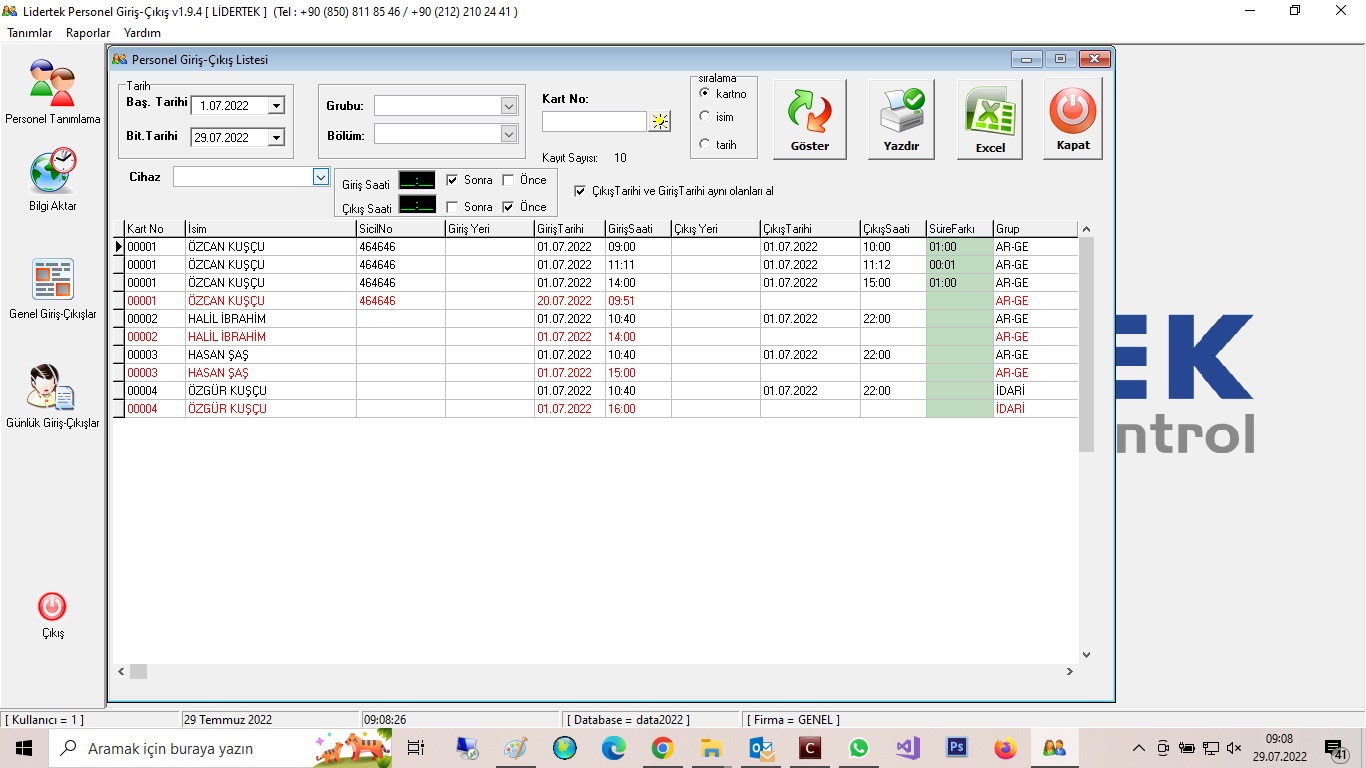This screenshot has width=1366, height=768.
Task: Click the Kapat power button
Action: point(1073,119)
